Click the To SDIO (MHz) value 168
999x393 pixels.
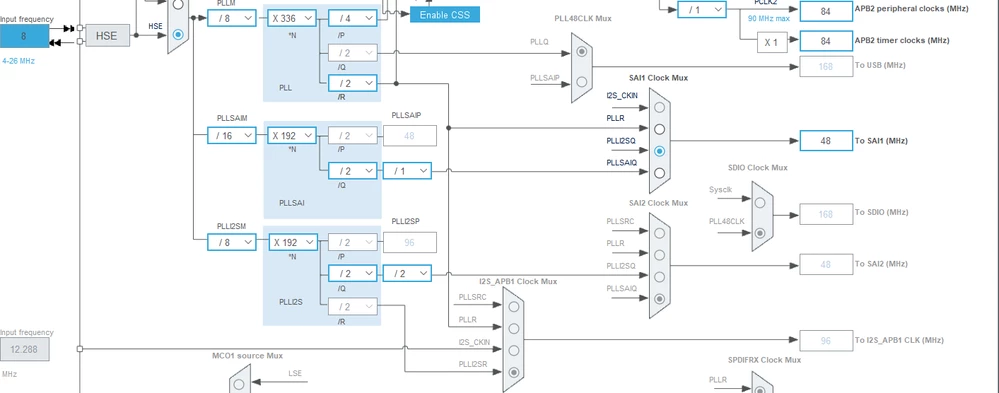click(x=826, y=214)
